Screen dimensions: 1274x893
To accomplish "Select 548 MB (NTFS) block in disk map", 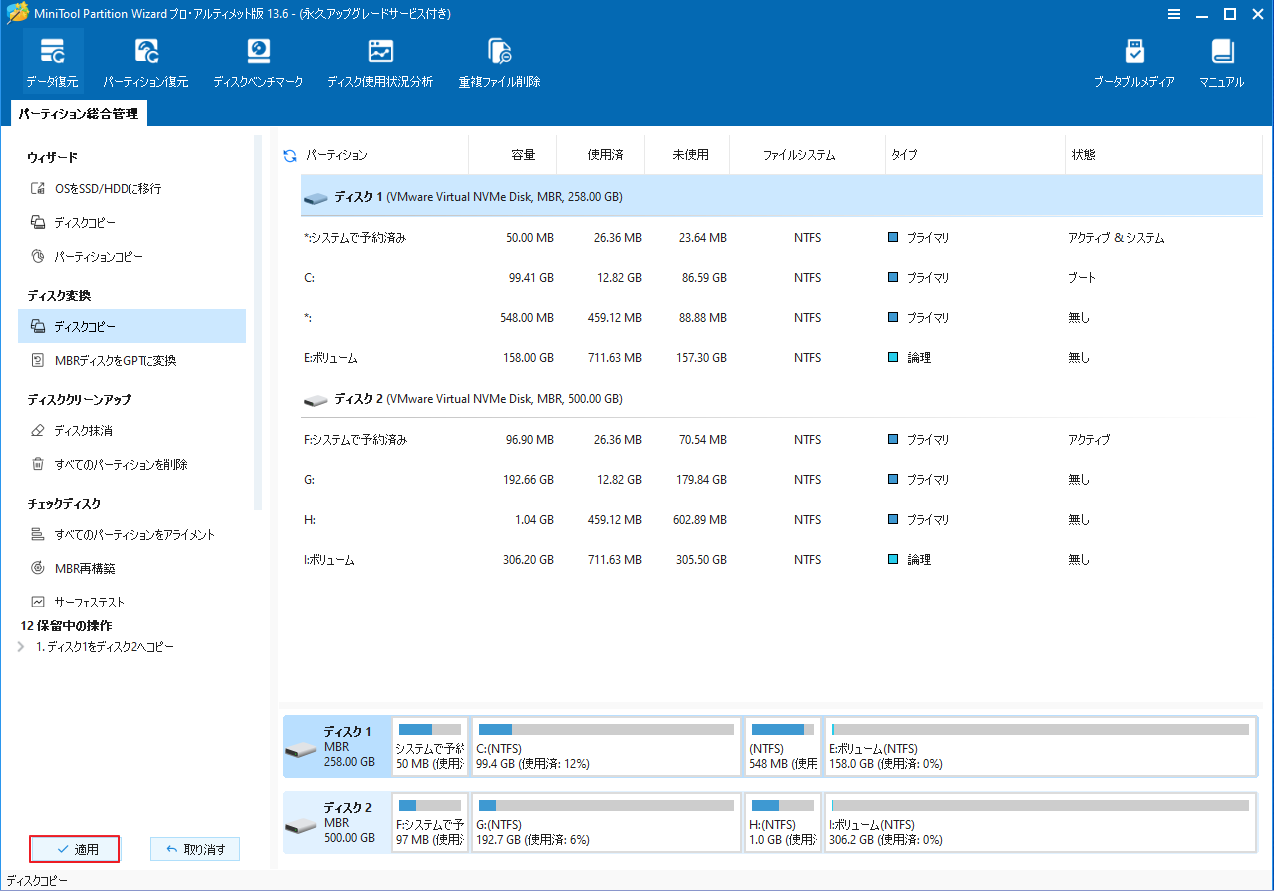I will [x=782, y=746].
